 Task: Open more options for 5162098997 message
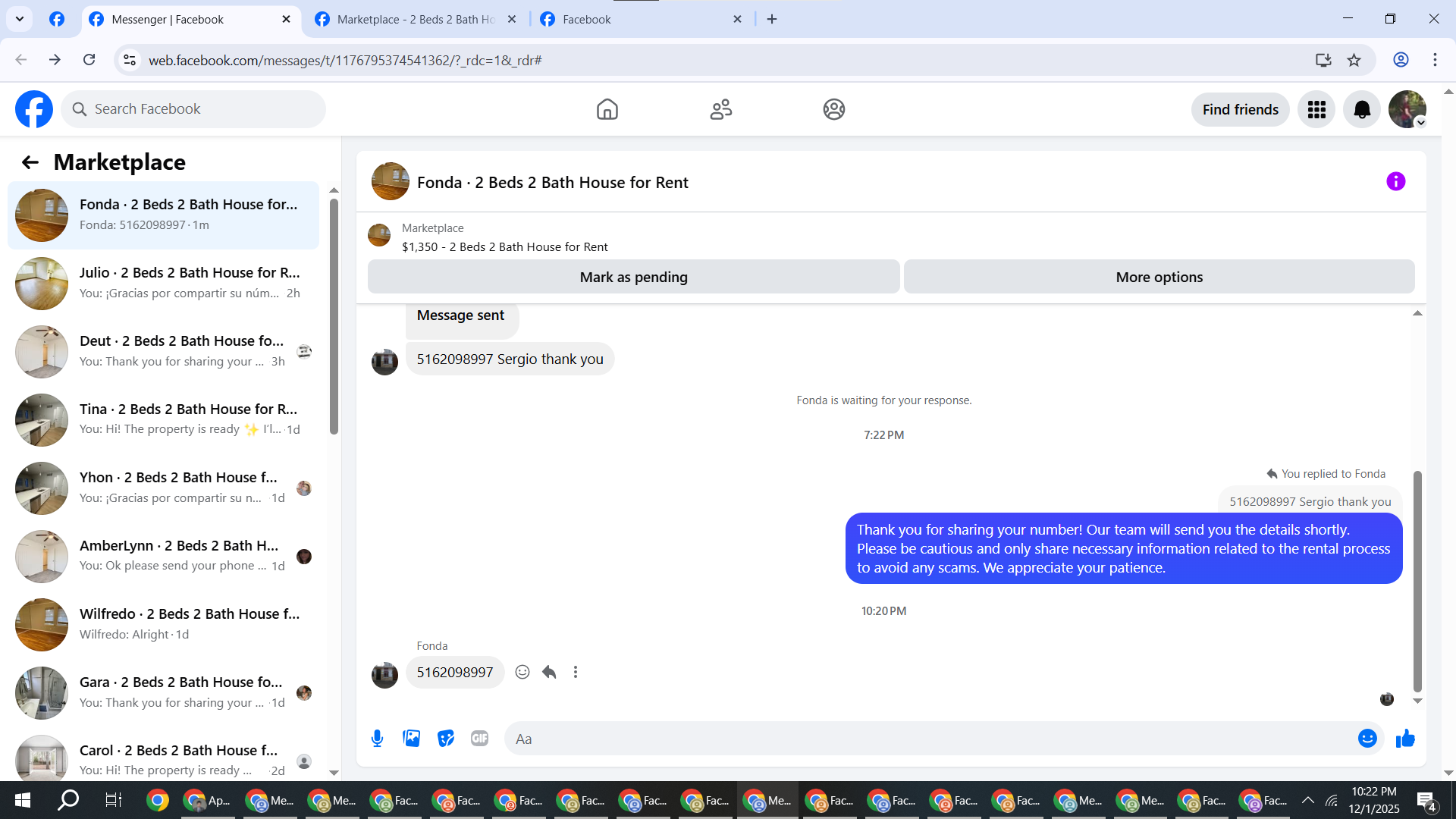(x=576, y=672)
